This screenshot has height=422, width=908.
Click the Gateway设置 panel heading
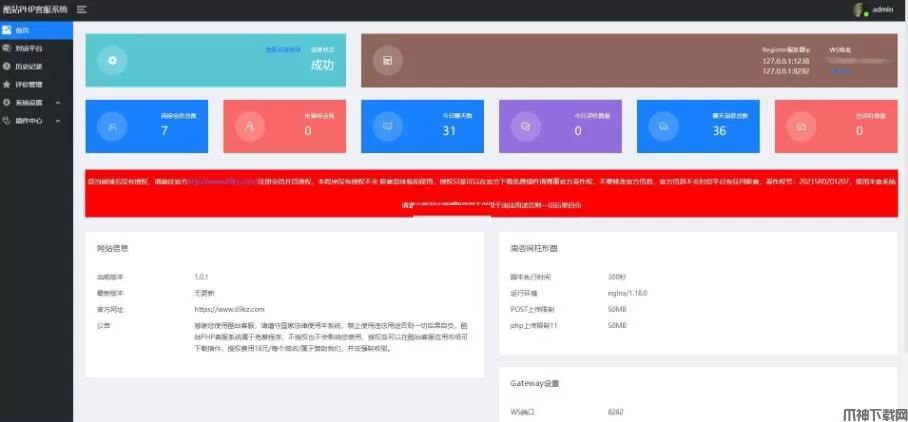pyautogui.click(x=534, y=383)
